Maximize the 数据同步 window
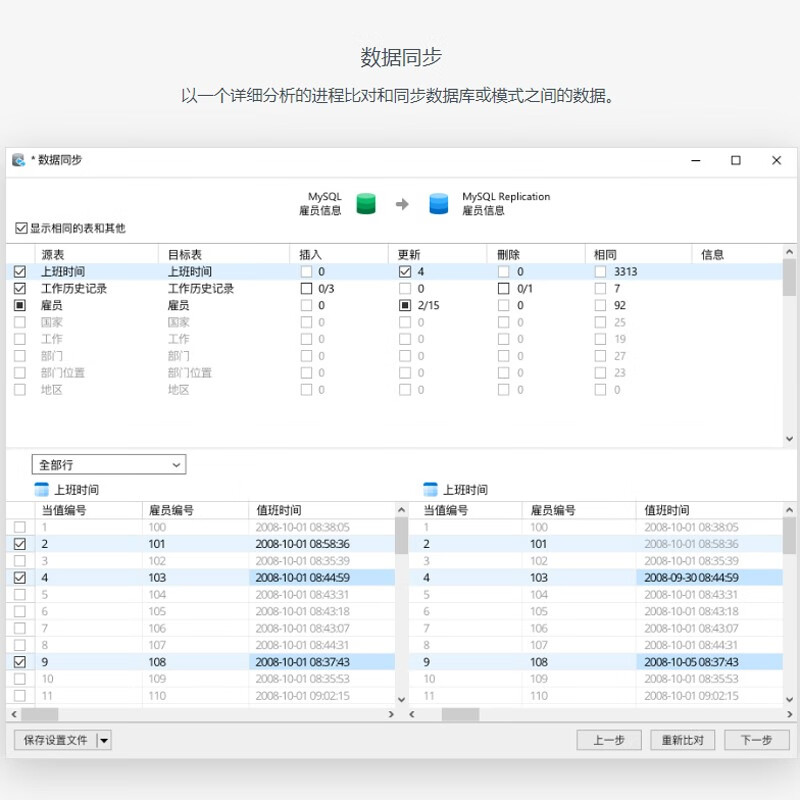The height and width of the screenshot is (800, 800). (736, 160)
